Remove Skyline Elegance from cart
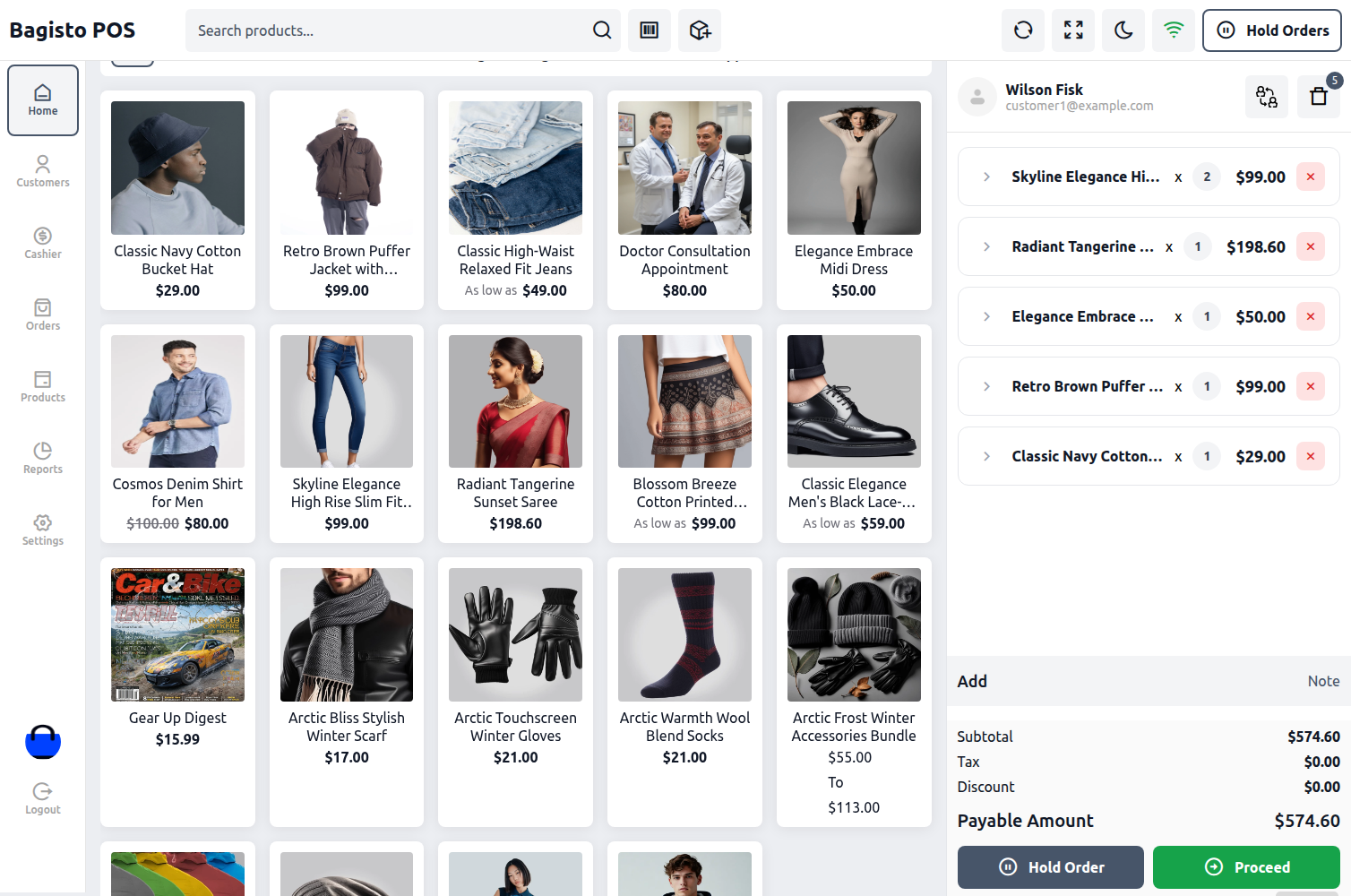This screenshot has width=1351, height=896. coord(1311,177)
